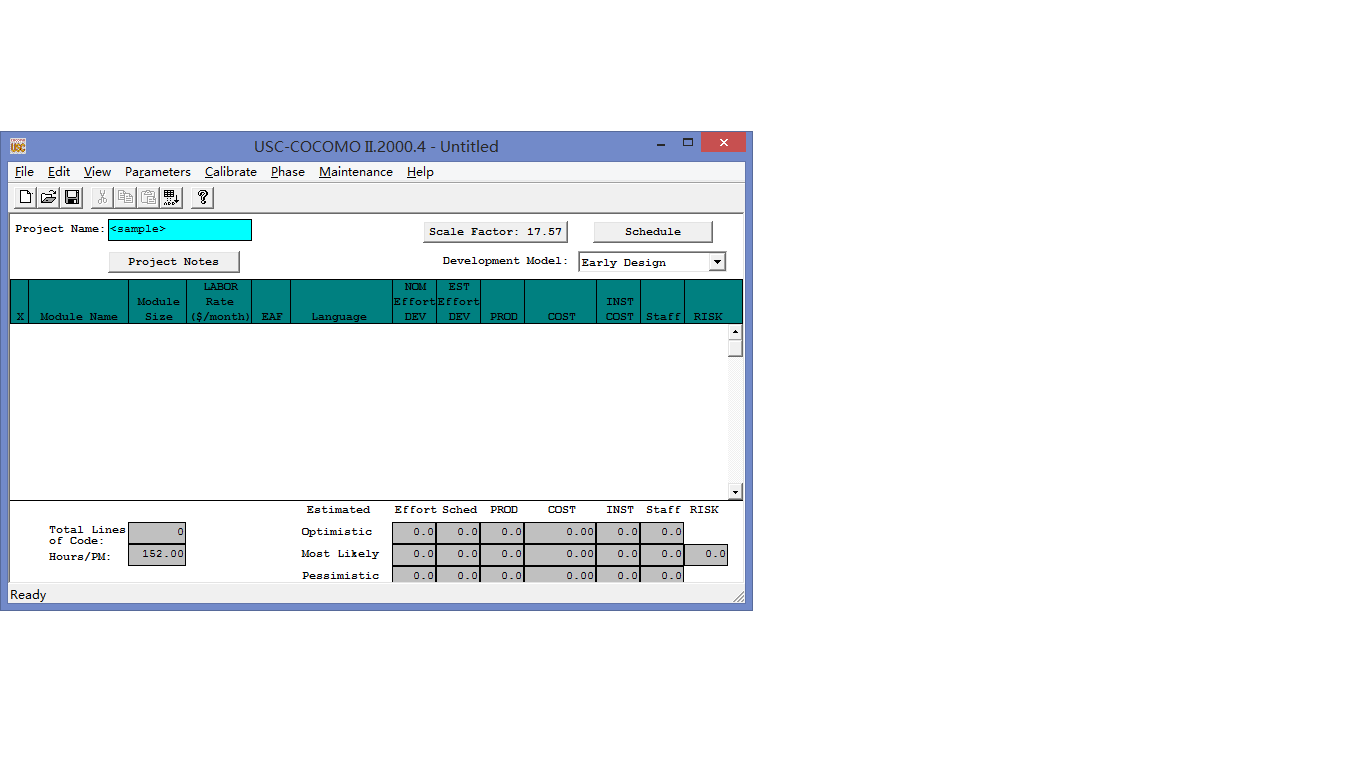Open the File menu
The height and width of the screenshot is (768, 1366).
pyautogui.click(x=24, y=172)
